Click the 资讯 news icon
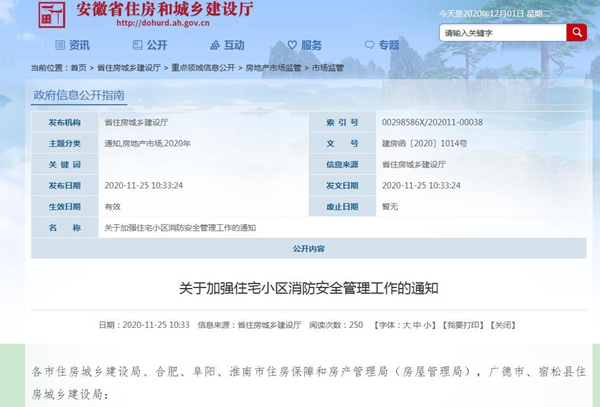Screen dimensions: 600x407 point(58,45)
